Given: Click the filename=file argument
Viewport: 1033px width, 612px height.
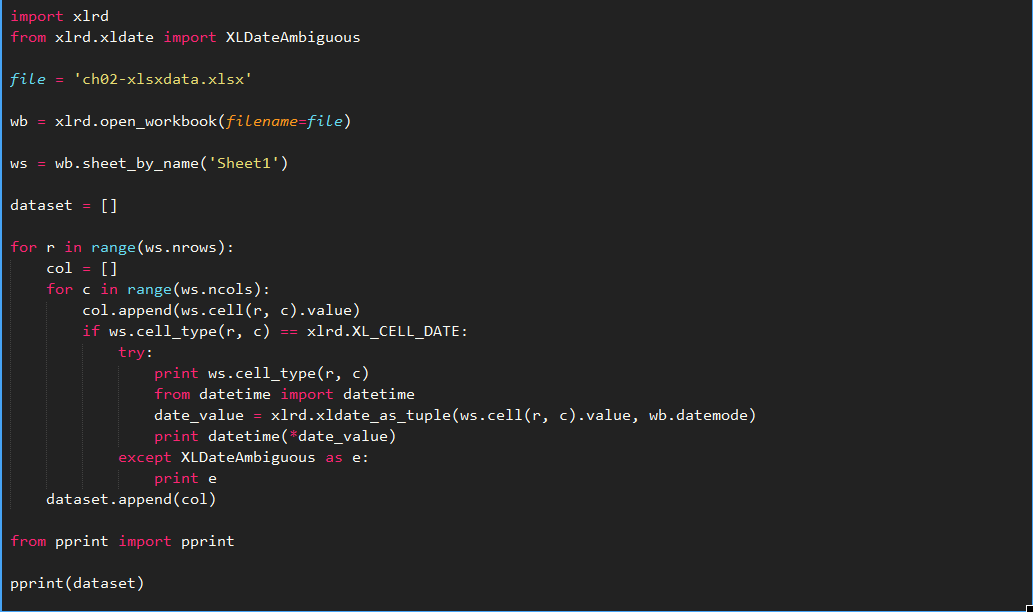Looking at the screenshot, I should point(284,121).
